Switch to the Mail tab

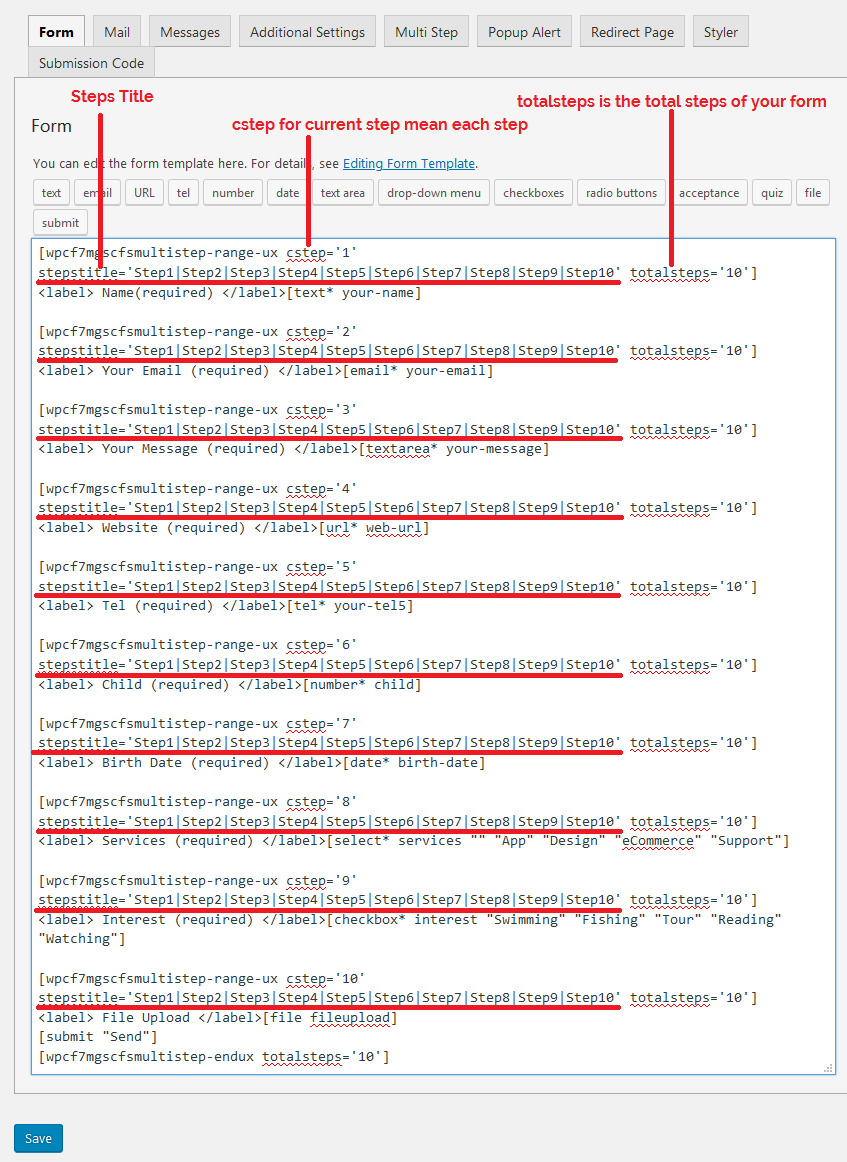pyautogui.click(x=116, y=31)
